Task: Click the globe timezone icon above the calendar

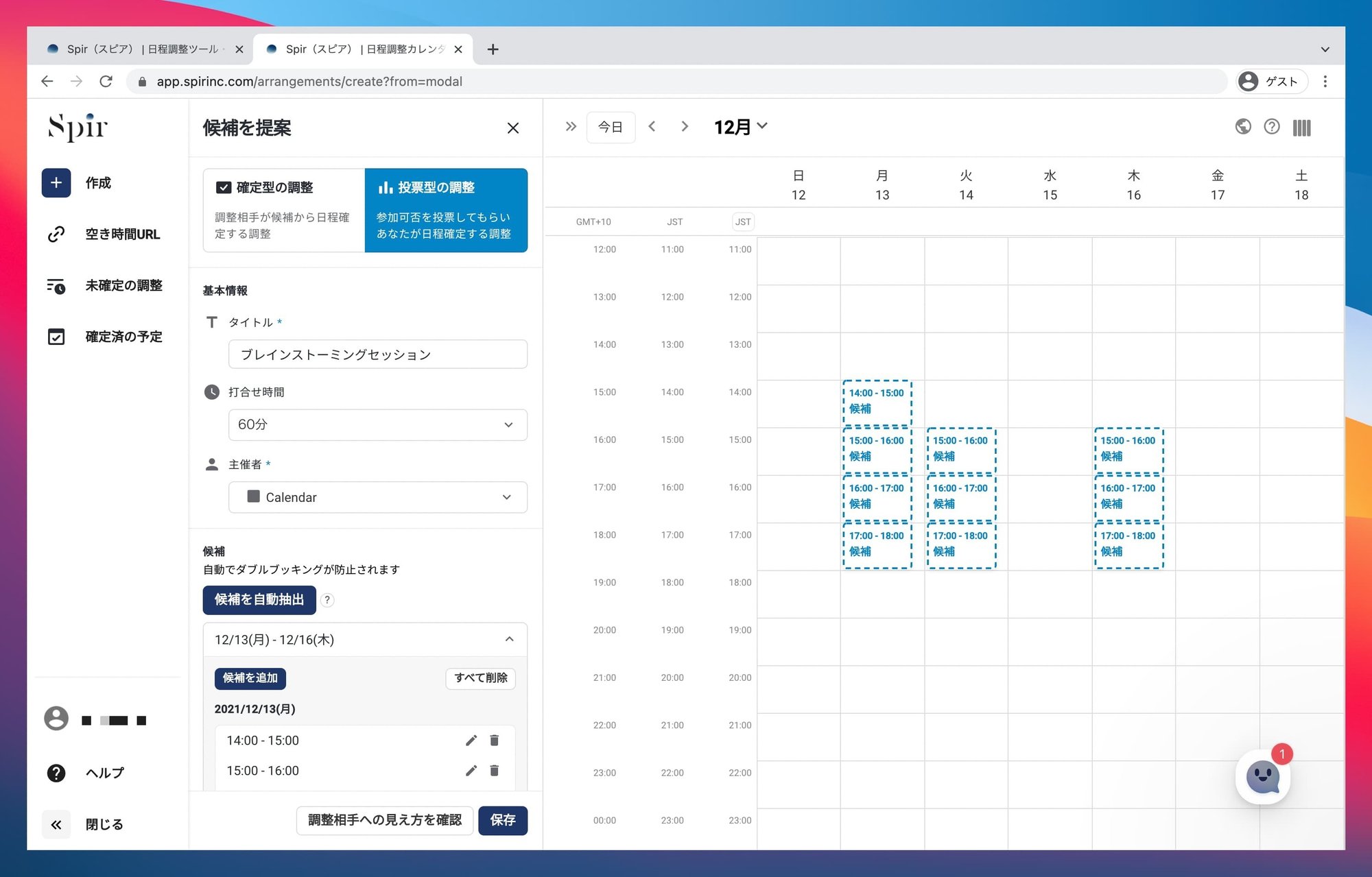Action: pyautogui.click(x=1243, y=126)
